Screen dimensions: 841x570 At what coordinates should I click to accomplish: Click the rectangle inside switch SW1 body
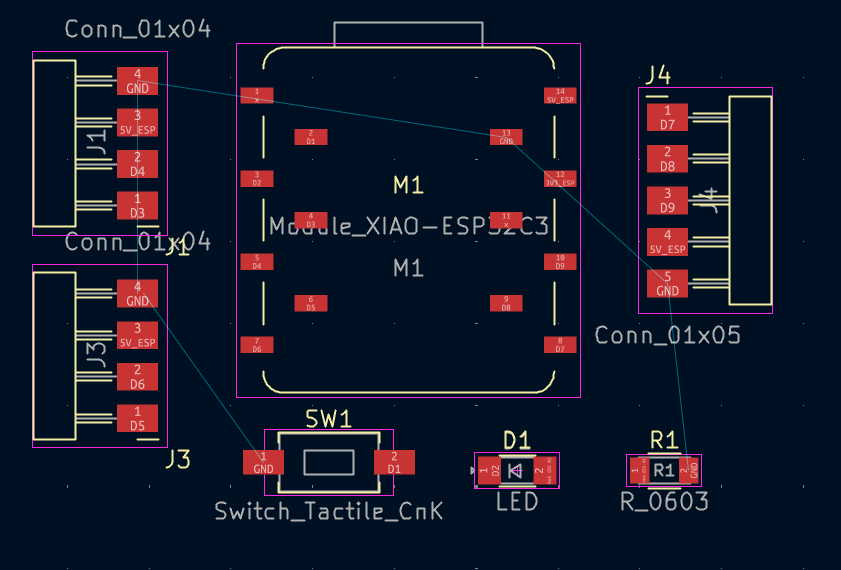329,462
